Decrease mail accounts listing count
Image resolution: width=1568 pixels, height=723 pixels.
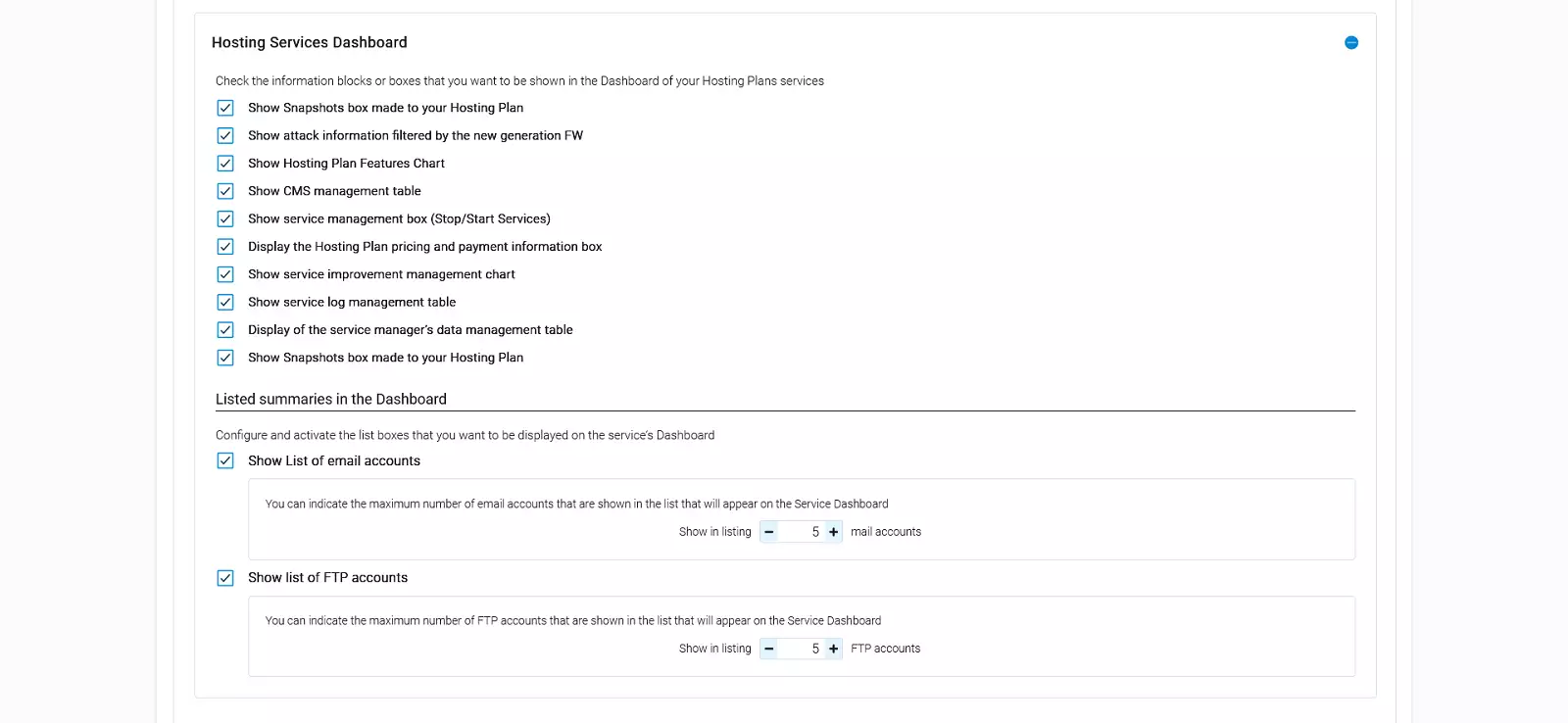pyautogui.click(x=769, y=532)
